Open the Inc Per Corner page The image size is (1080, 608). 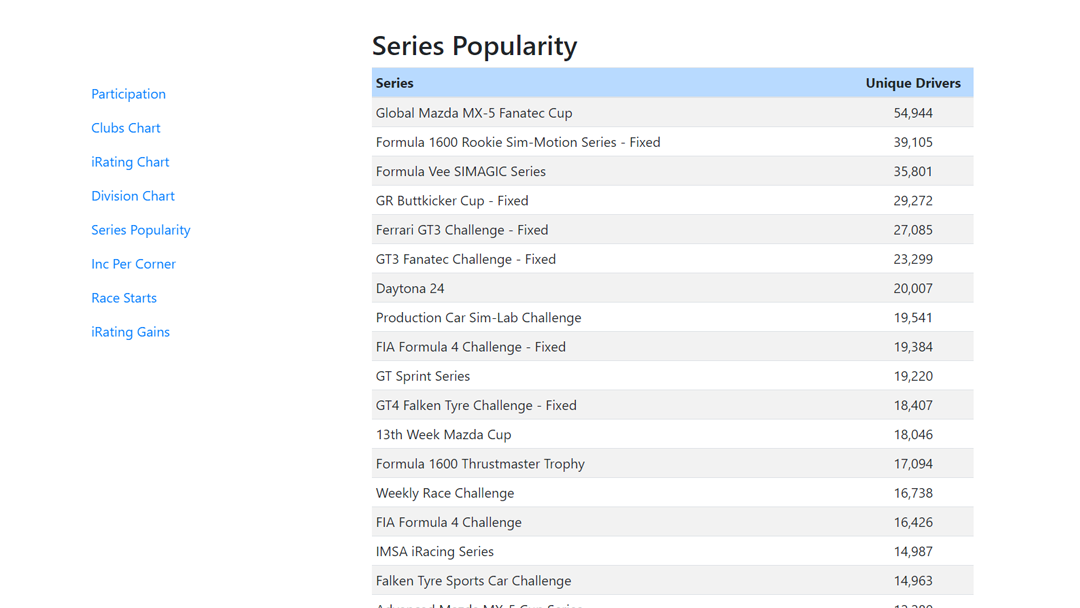(x=133, y=263)
